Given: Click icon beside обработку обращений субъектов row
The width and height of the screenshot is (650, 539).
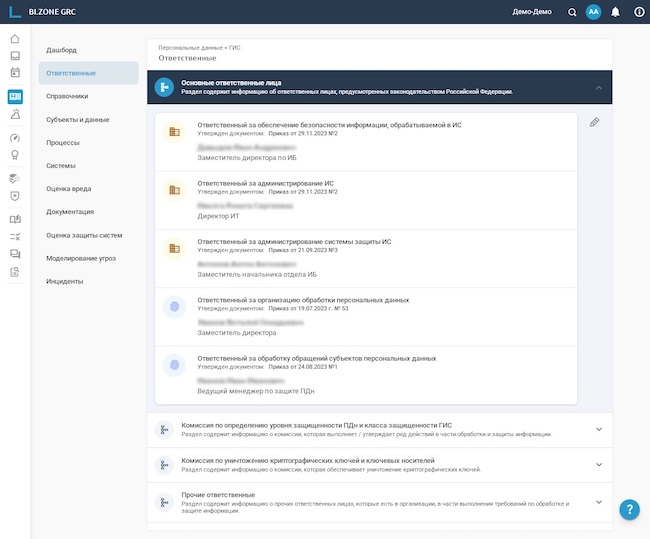Looking at the screenshot, I should tap(175, 365).
